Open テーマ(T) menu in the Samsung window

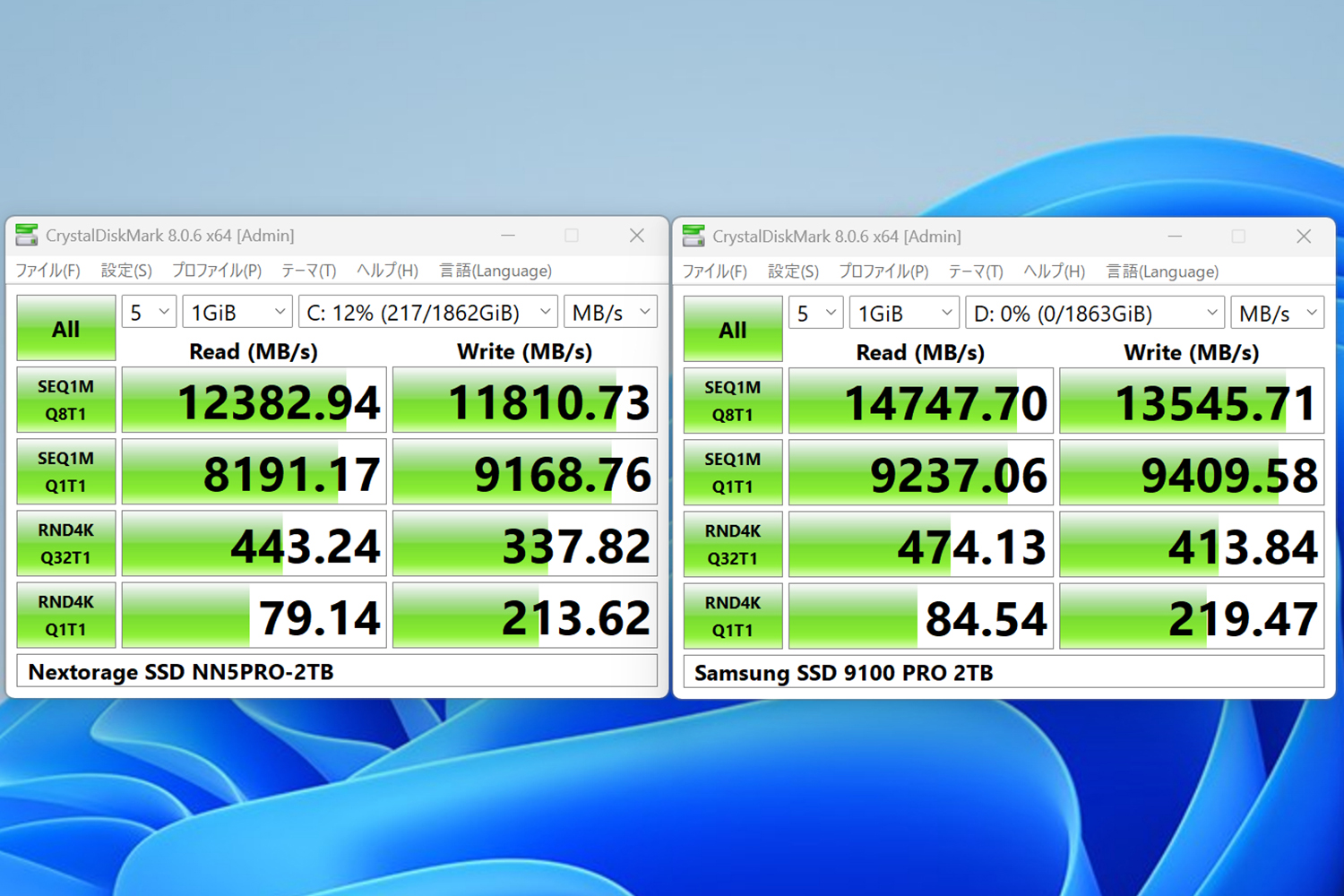pos(976,271)
